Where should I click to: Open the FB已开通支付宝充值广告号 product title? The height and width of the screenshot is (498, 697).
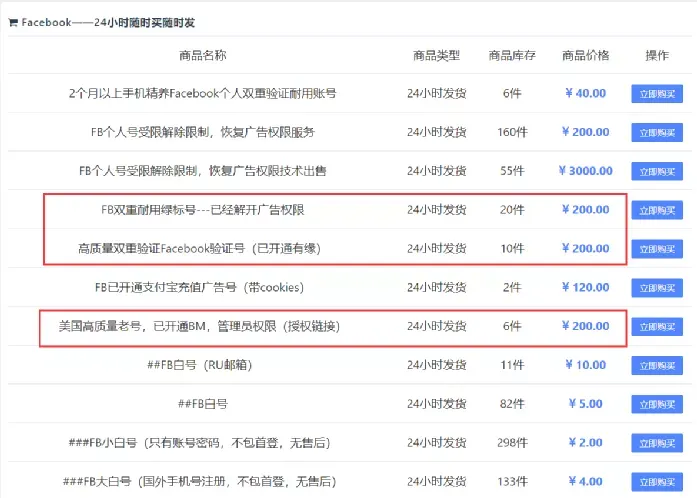(x=199, y=287)
